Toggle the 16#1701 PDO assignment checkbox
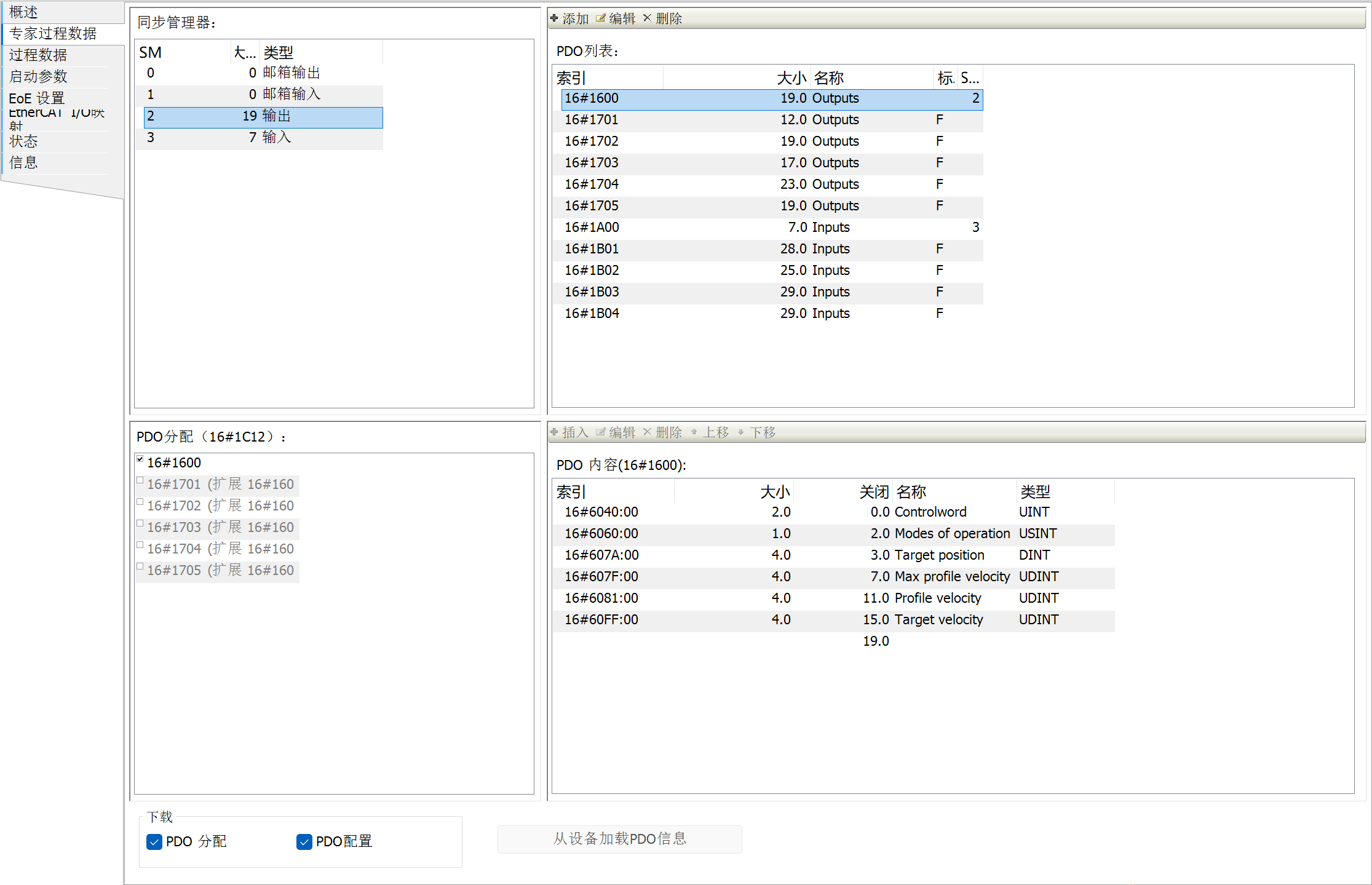This screenshot has width=1372, height=885. click(140, 480)
